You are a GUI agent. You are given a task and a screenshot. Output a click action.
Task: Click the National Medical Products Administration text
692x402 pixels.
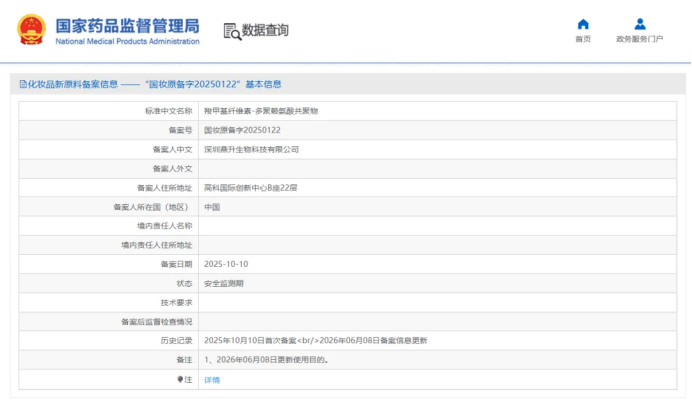pyautogui.click(x=127, y=41)
